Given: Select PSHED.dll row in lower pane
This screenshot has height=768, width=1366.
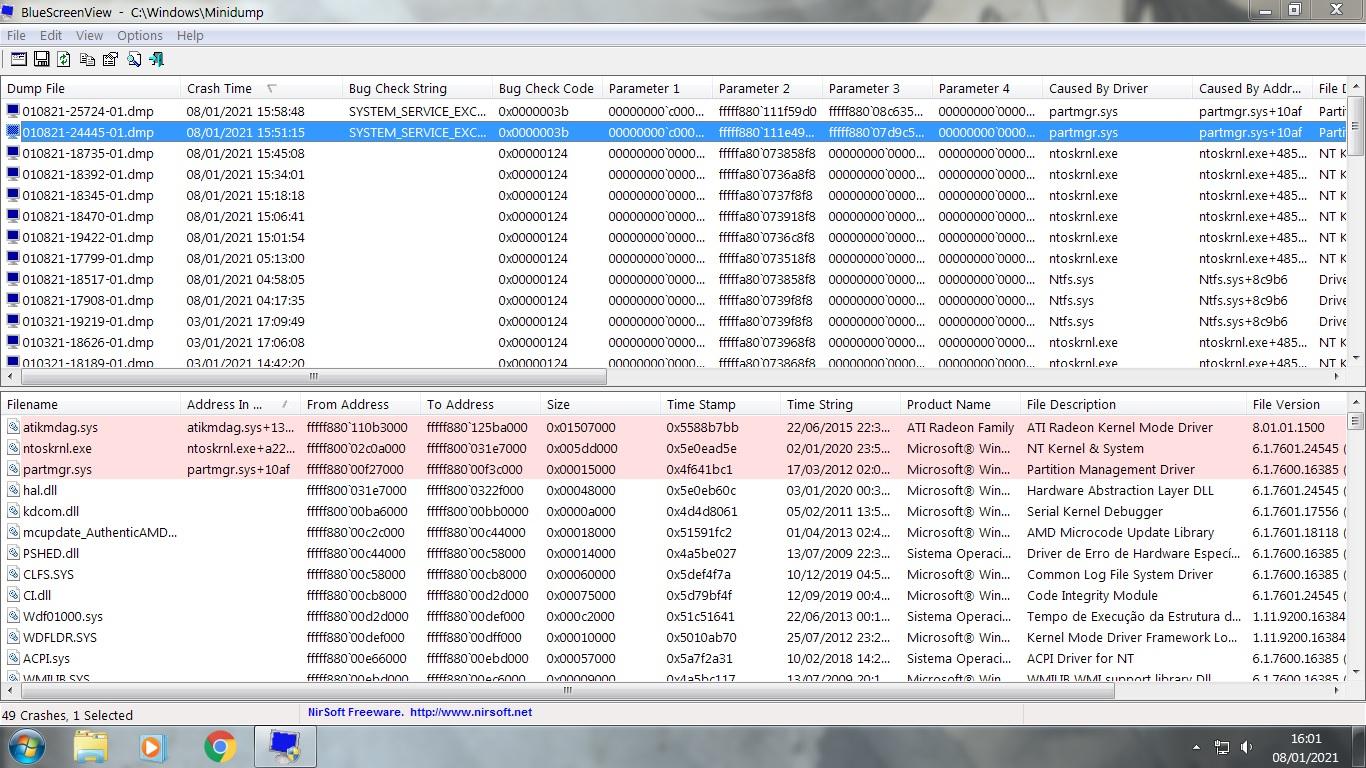Looking at the screenshot, I should point(674,553).
